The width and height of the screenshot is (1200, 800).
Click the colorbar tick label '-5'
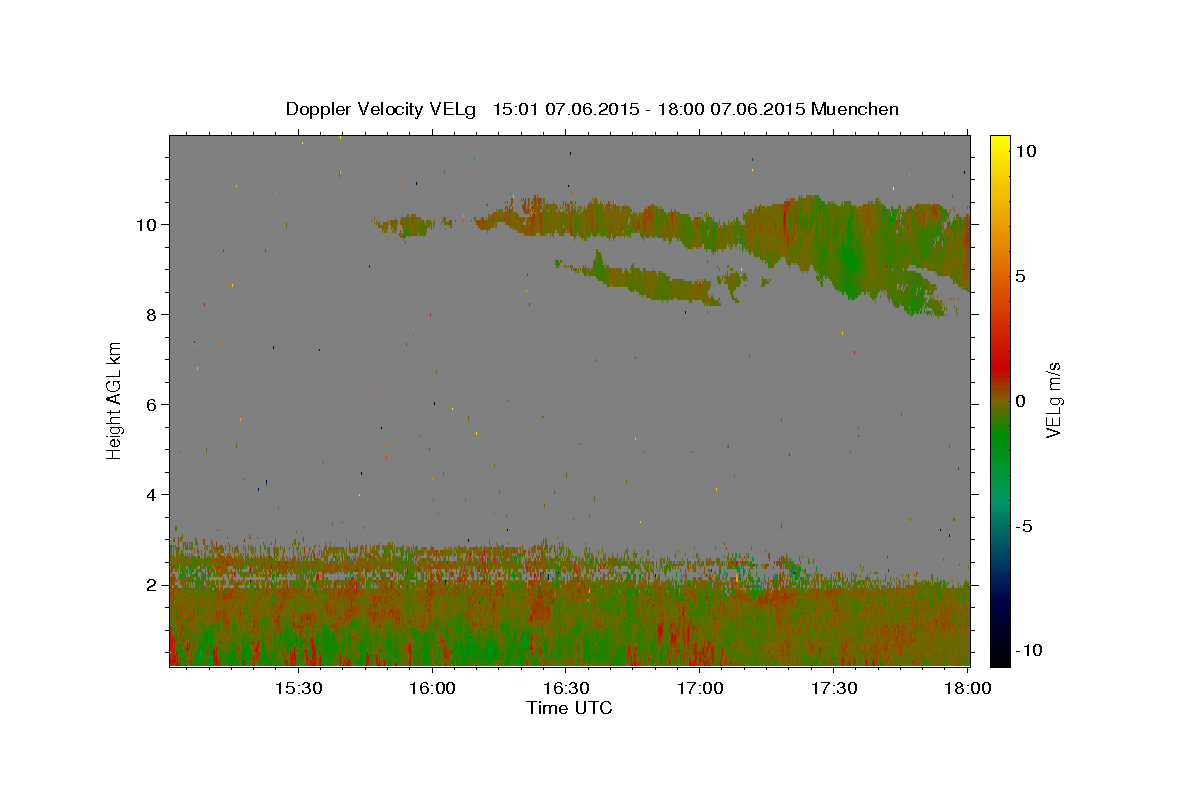coord(1024,526)
